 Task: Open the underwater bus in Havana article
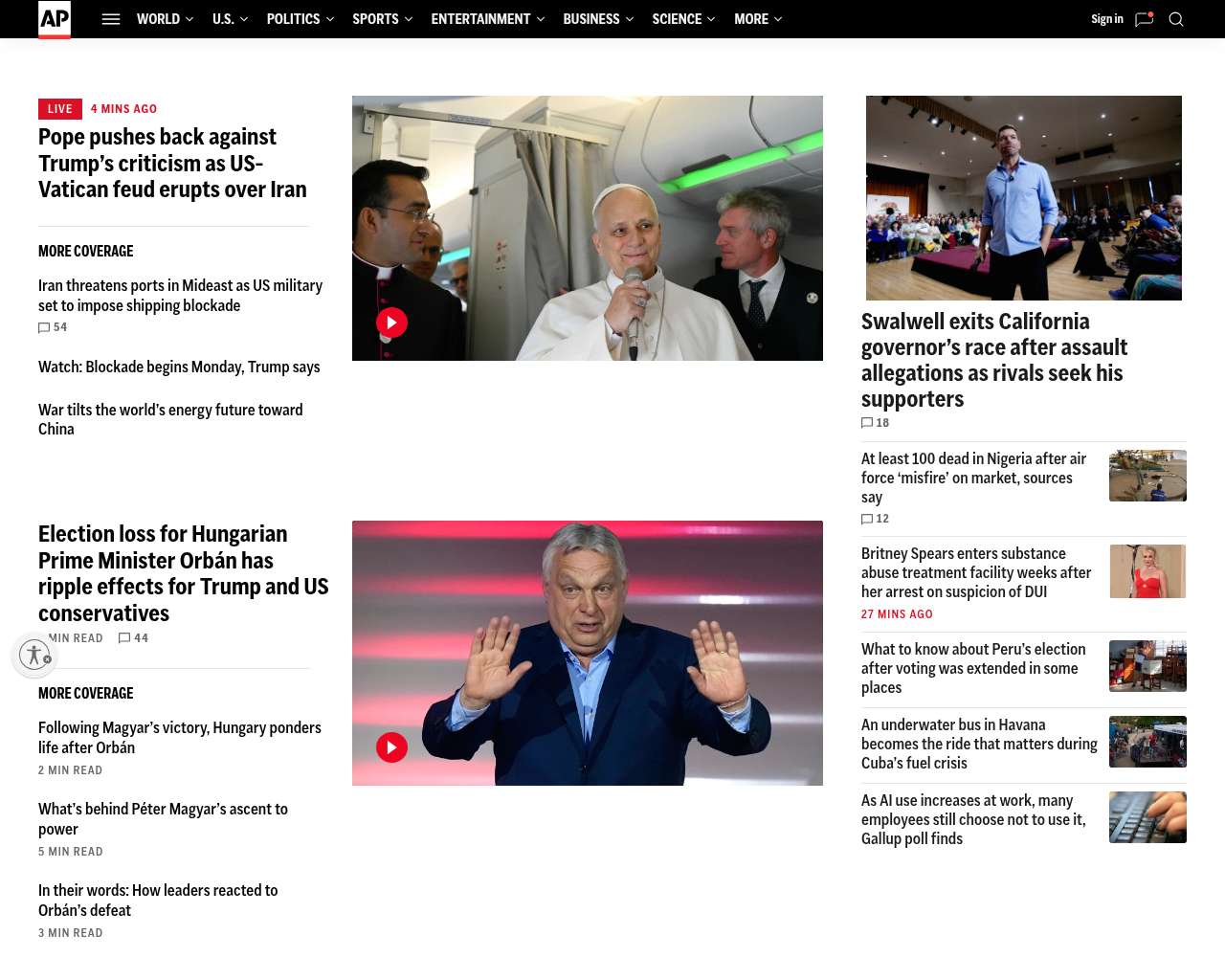tap(979, 744)
